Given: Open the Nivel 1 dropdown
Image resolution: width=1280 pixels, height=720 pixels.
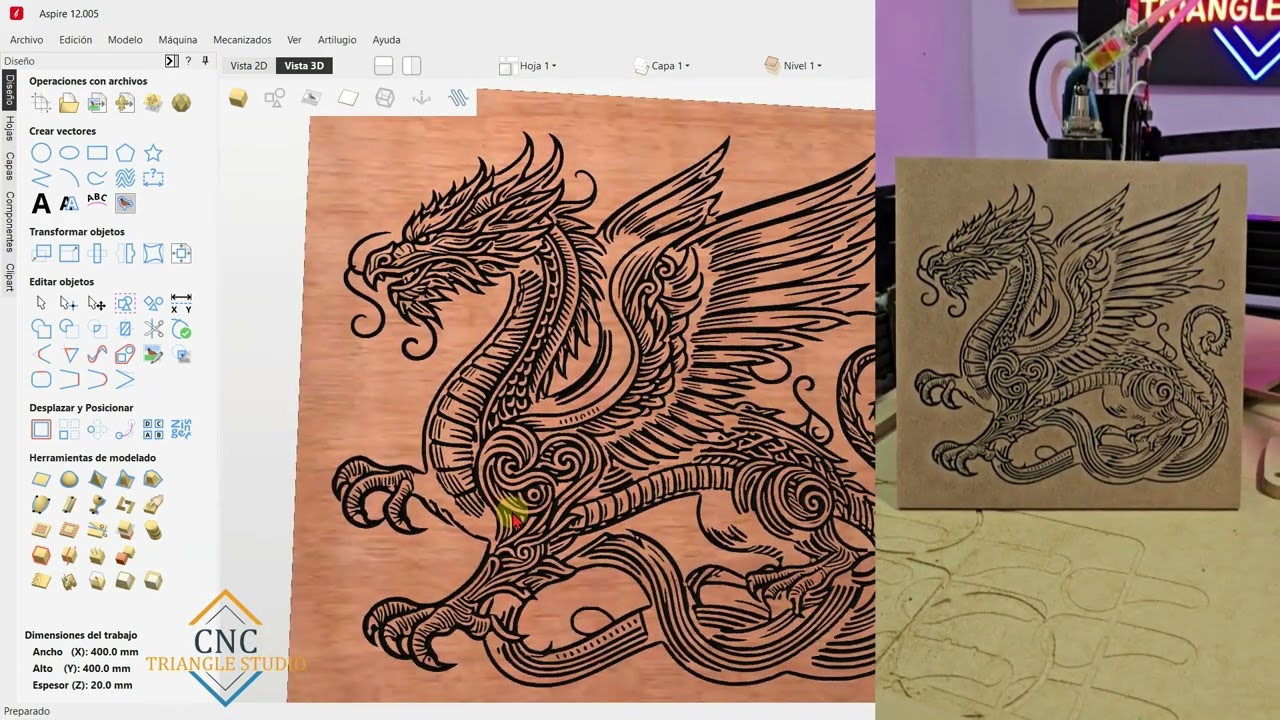Looking at the screenshot, I should (793, 66).
